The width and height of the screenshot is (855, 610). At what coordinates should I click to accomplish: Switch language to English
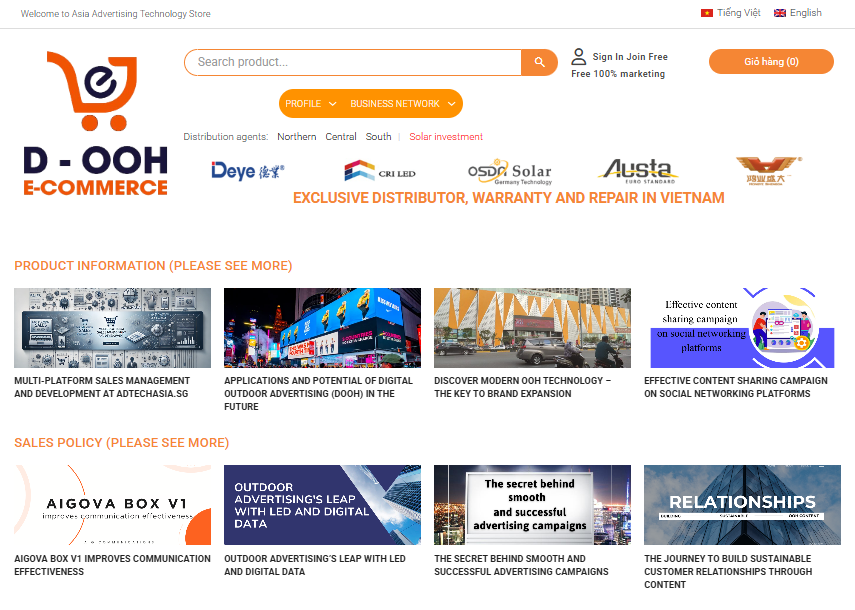798,13
